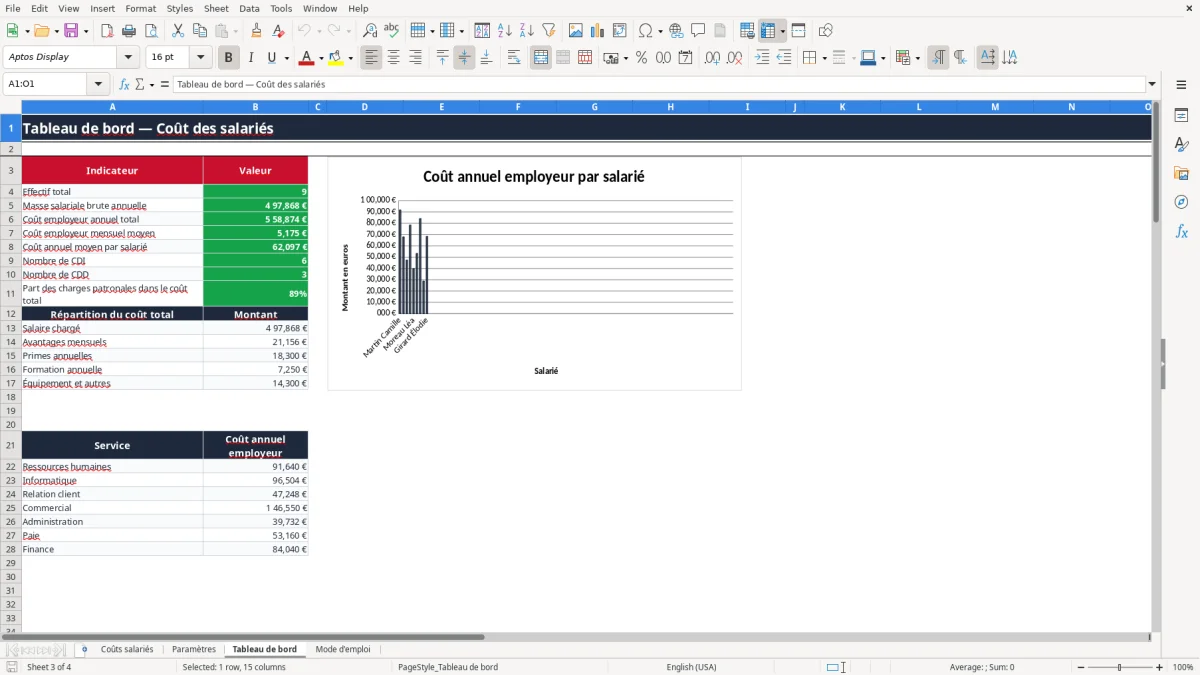The height and width of the screenshot is (675, 1200).
Task: Insert special character omega icon
Action: point(646,31)
